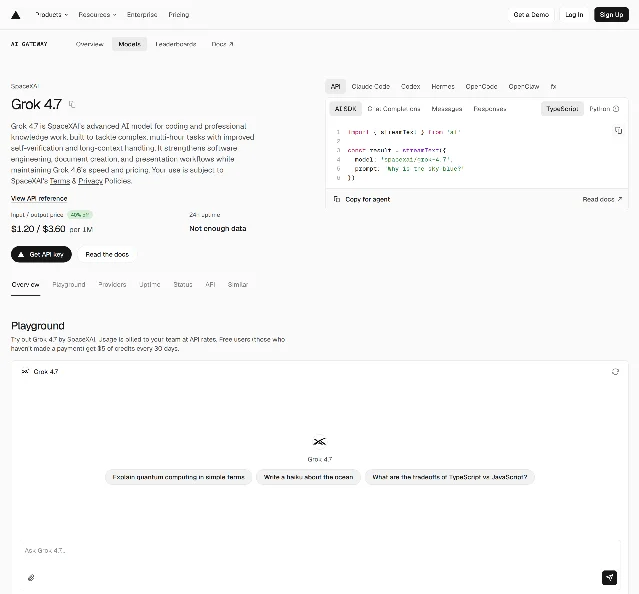The height and width of the screenshot is (594, 639).
Task: Open the Docs external link
Action: click(x=222, y=44)
